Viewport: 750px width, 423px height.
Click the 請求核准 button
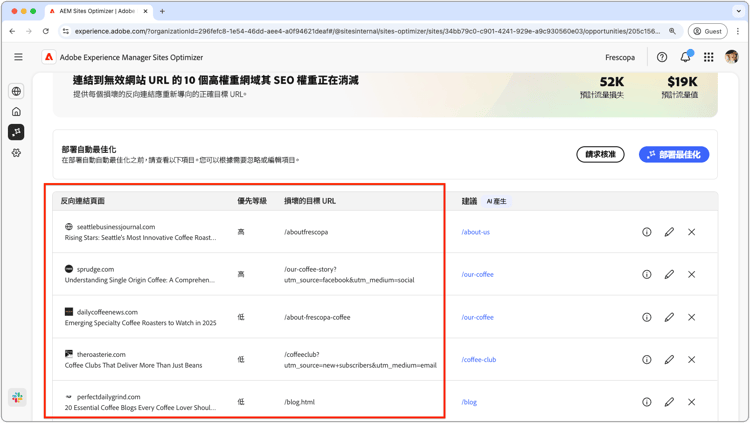click(600, 155)
